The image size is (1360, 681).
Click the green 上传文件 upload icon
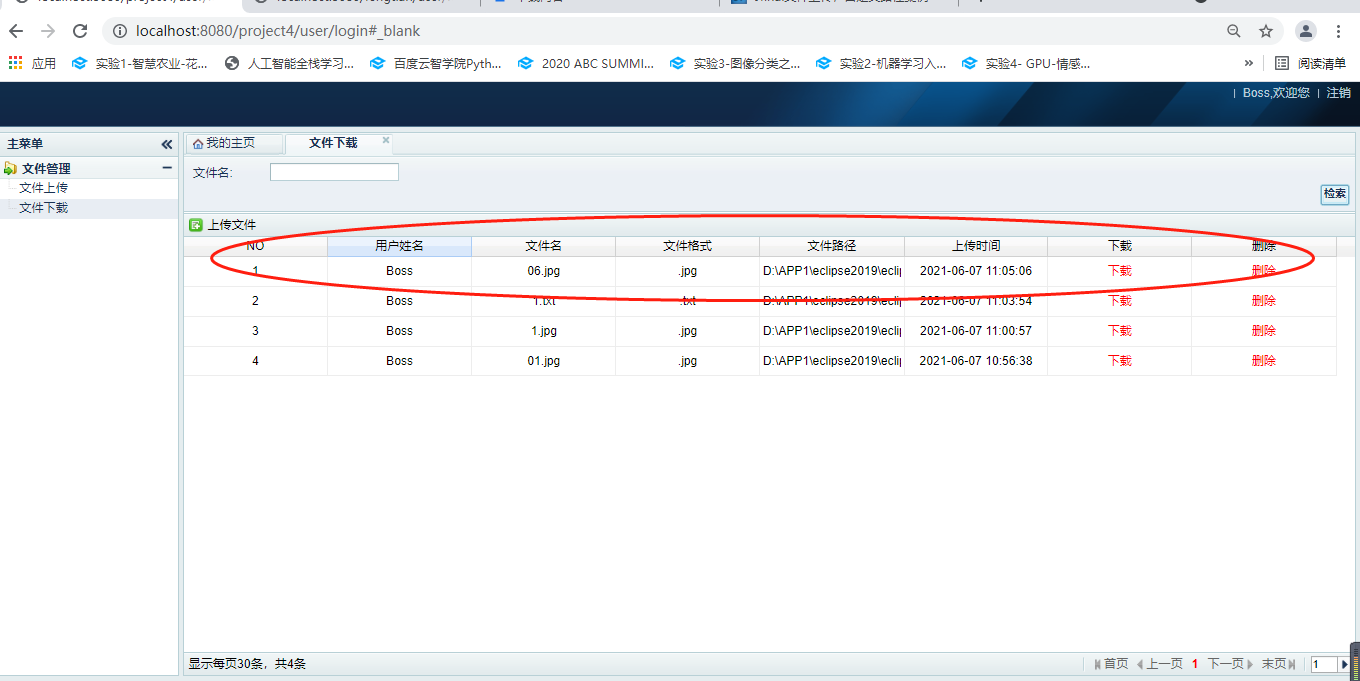coord(196,225)
